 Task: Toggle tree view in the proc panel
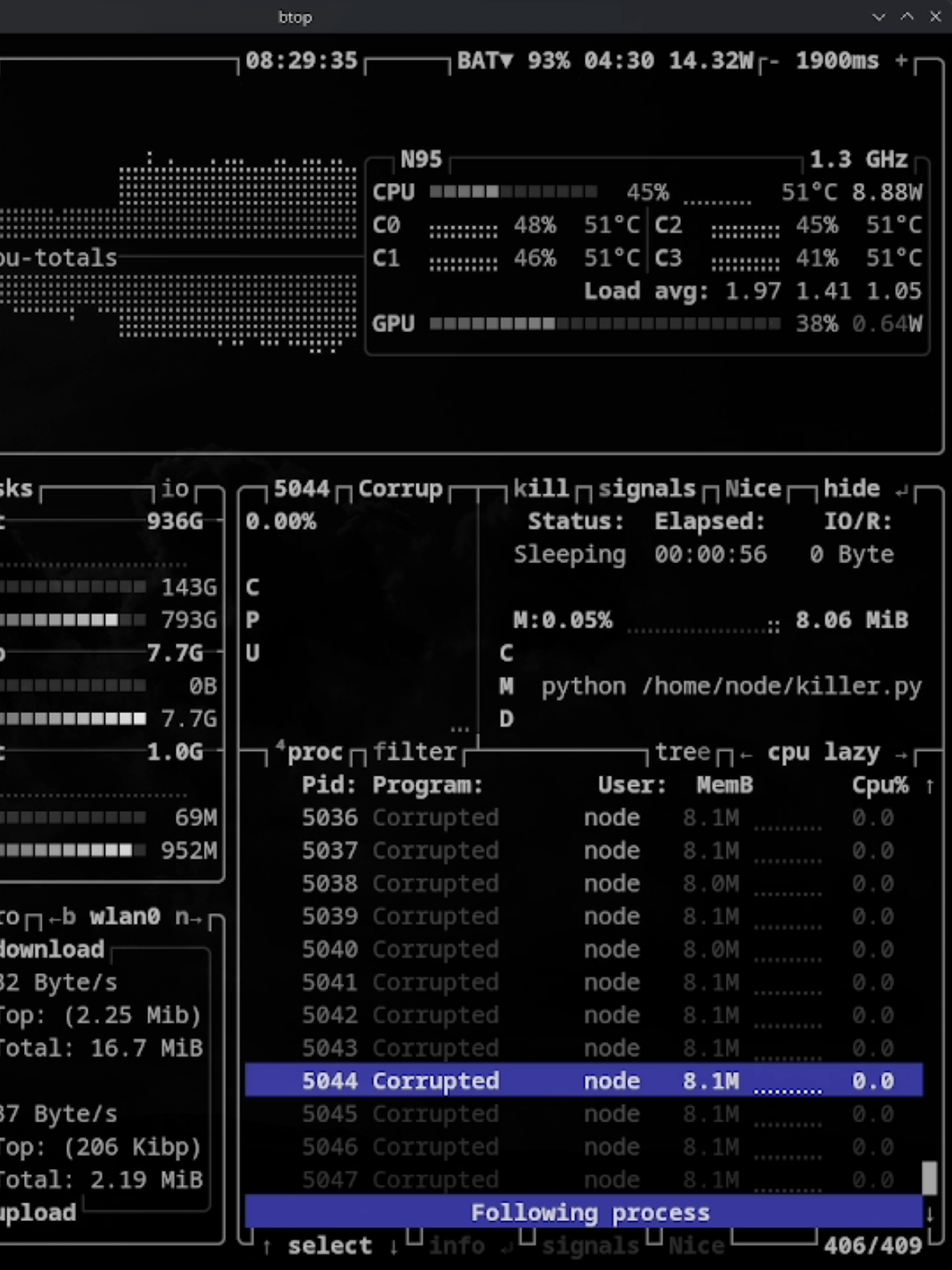(x=683, y=752)
